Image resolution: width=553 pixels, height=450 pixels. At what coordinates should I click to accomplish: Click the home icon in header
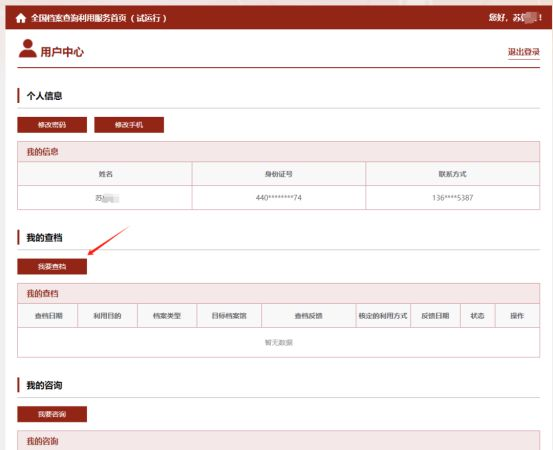pos(21,18)
